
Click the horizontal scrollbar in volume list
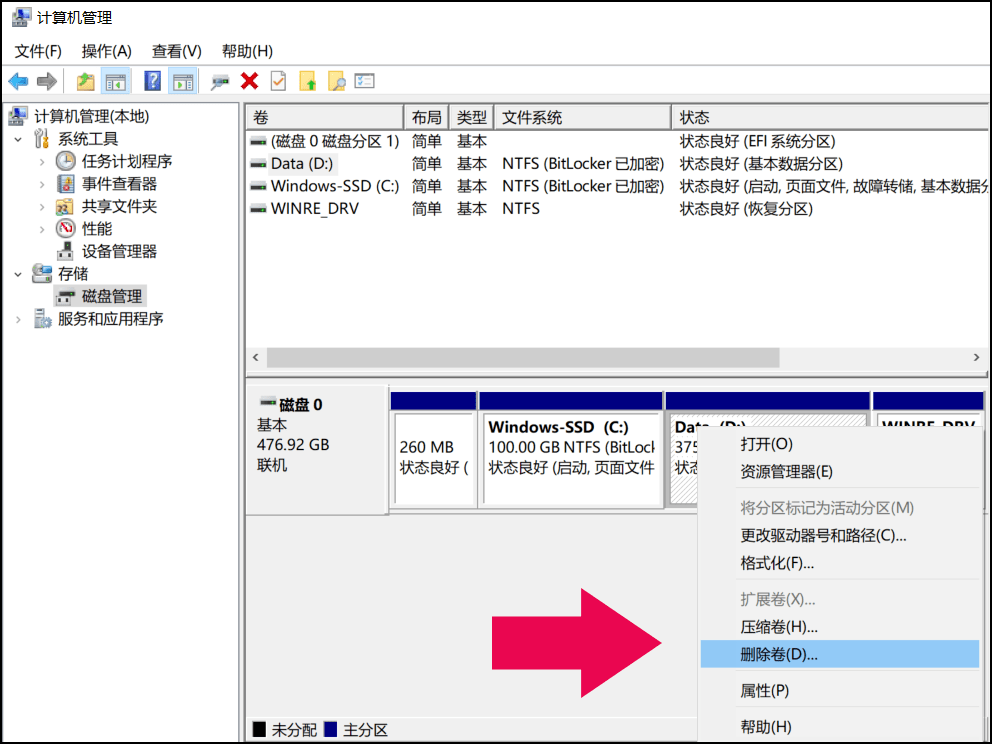coord(521,358)
